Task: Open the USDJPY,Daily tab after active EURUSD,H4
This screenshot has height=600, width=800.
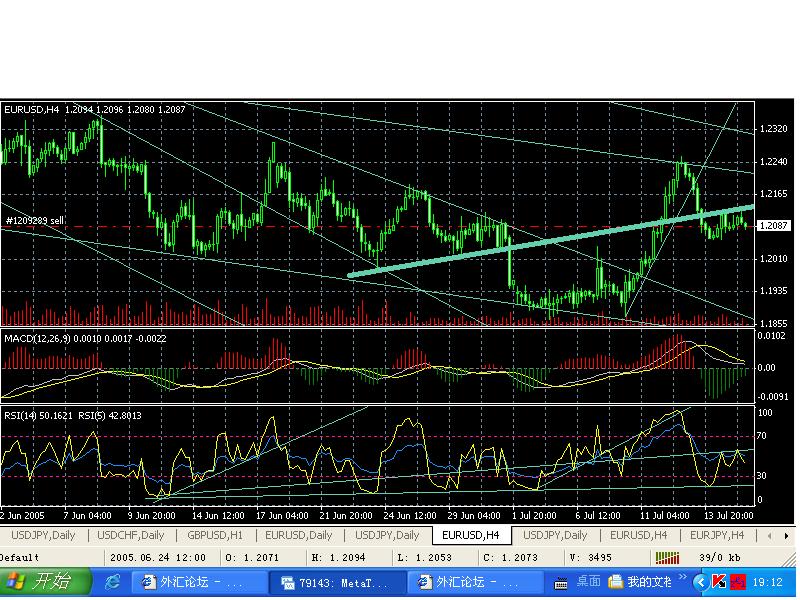Action: [555, 536]
